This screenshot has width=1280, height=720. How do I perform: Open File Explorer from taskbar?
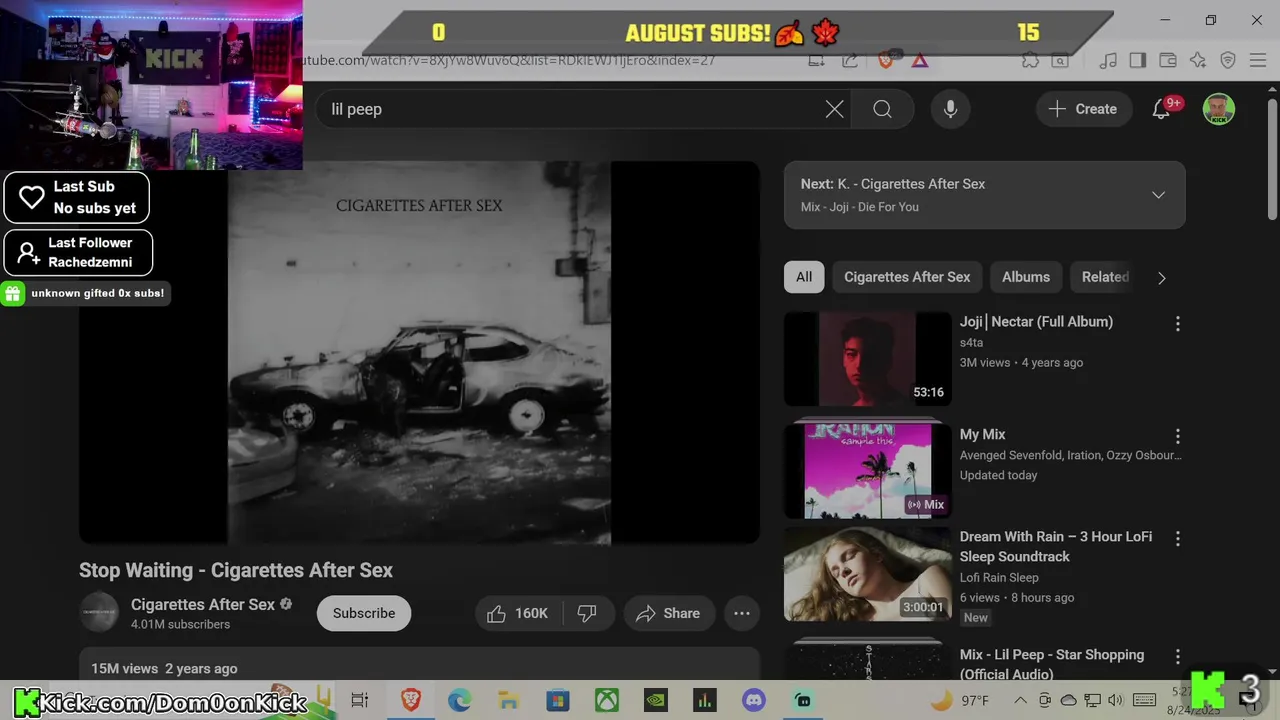pyautogui.click(x=508, y=700)
